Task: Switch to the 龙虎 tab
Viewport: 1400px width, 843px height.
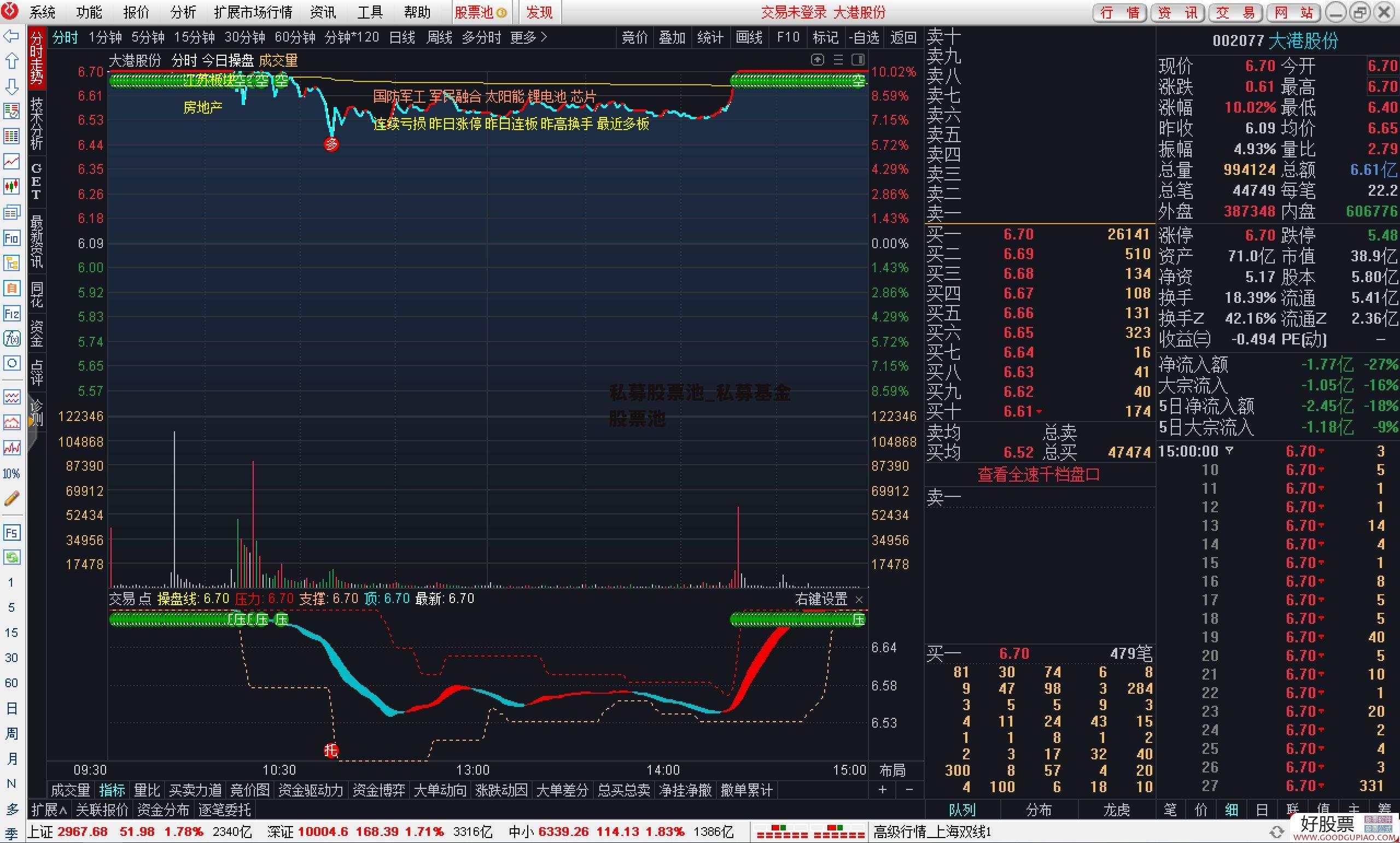Action: click(x=1117, y=810)
